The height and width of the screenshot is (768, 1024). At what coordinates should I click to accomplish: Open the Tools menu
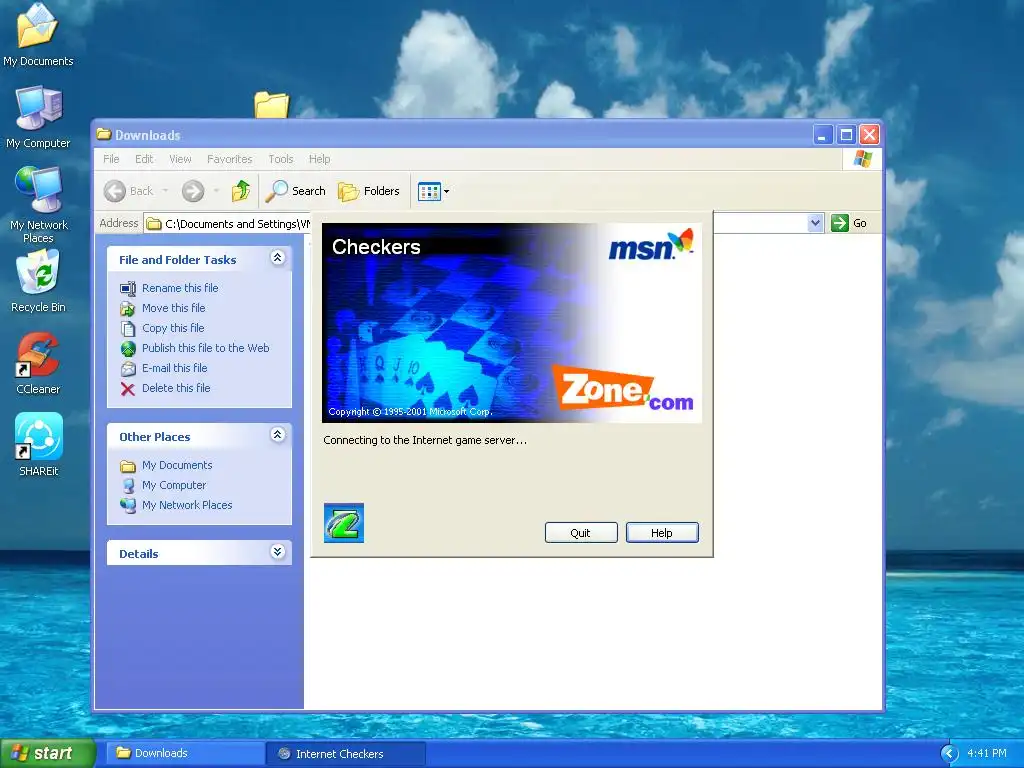[281, 159]
